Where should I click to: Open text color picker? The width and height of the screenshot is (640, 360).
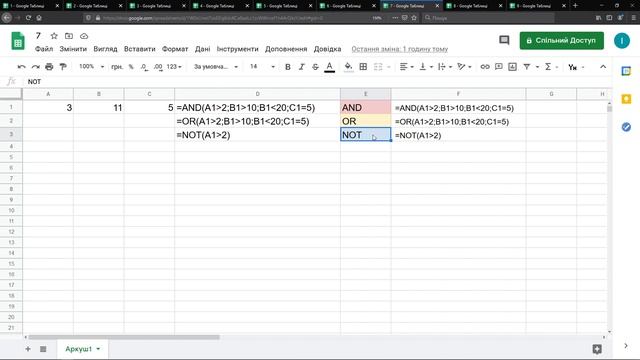coord(329,67)
